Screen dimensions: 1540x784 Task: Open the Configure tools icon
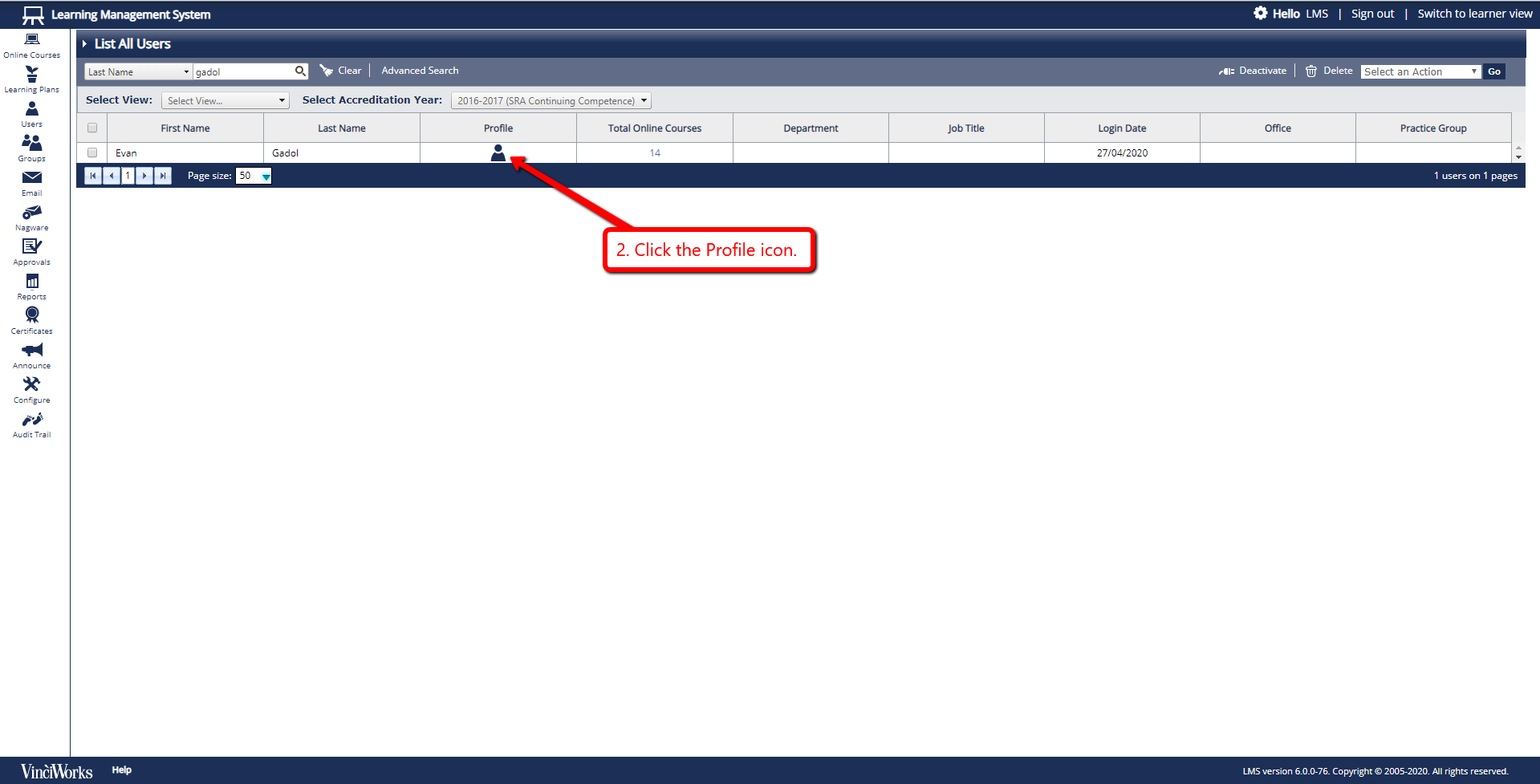click(x=32, y=385)
